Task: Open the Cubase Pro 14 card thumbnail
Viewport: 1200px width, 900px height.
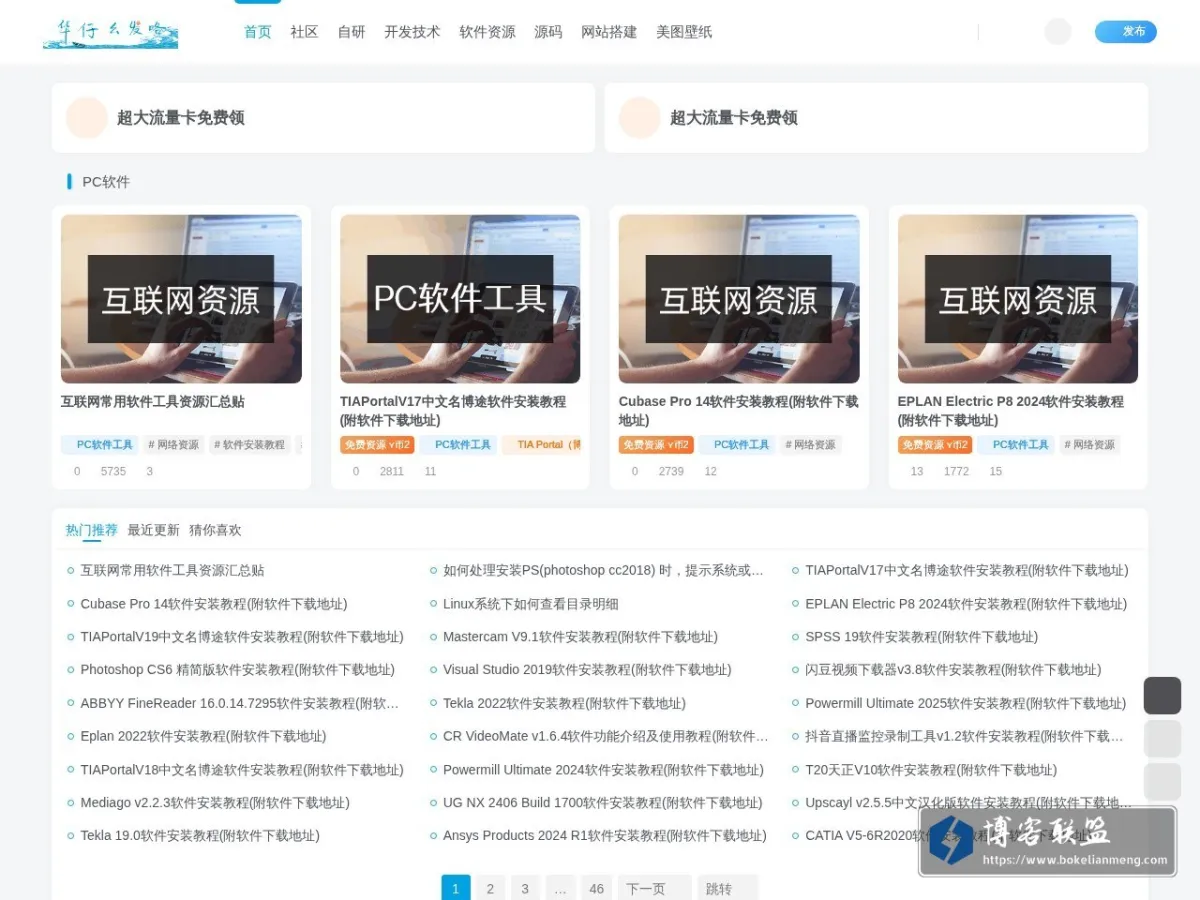Action: 739,299
